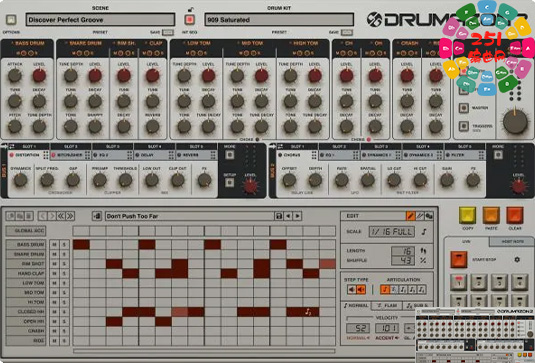Screen dimensions: 535x363
Task: Open effect menu for Bus 1 Bitcrusher slot
Action: click(x=88, y=155)
